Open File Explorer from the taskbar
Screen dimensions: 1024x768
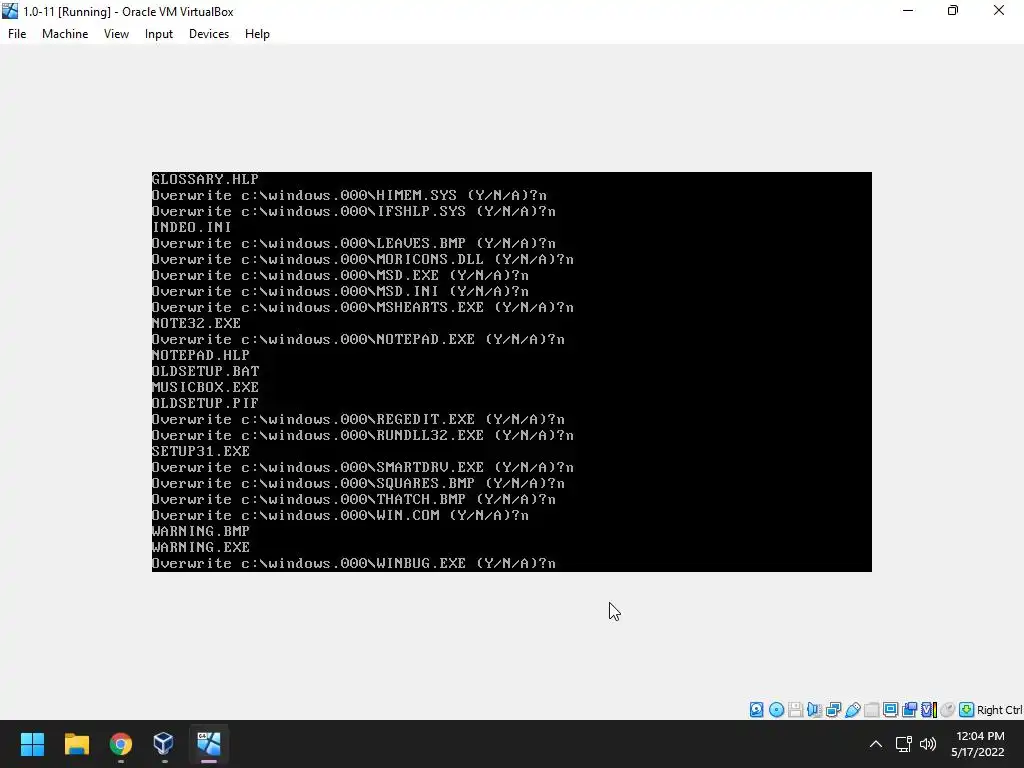pyautogui.click(x=76, y=744)
